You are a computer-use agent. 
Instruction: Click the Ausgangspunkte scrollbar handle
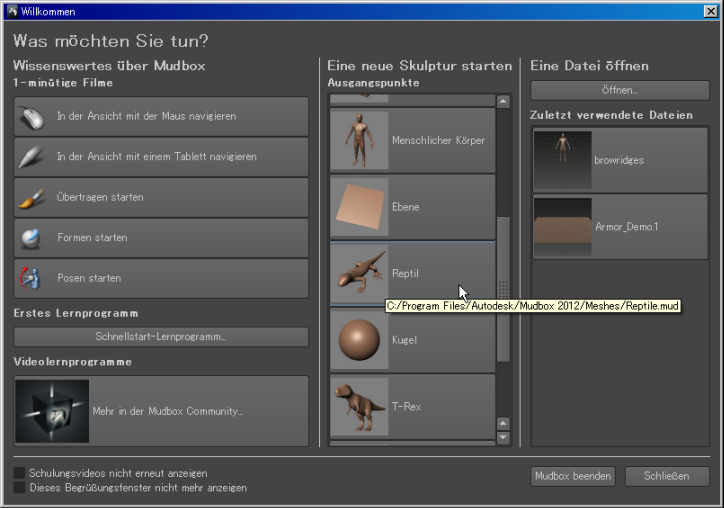503,289
